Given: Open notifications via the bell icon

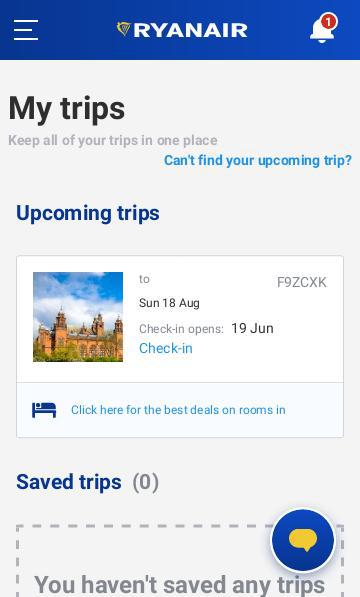Looking at the screenshot, I should click(x=323, y=29).
